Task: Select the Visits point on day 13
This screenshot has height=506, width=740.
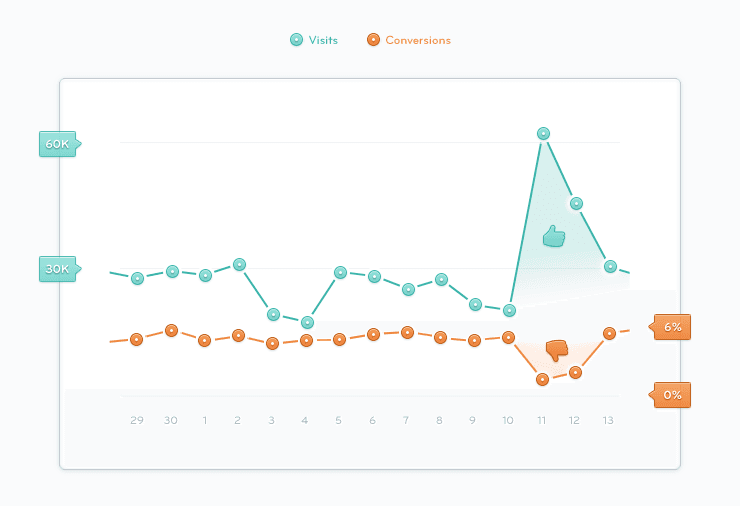Action: click(610, 267)
